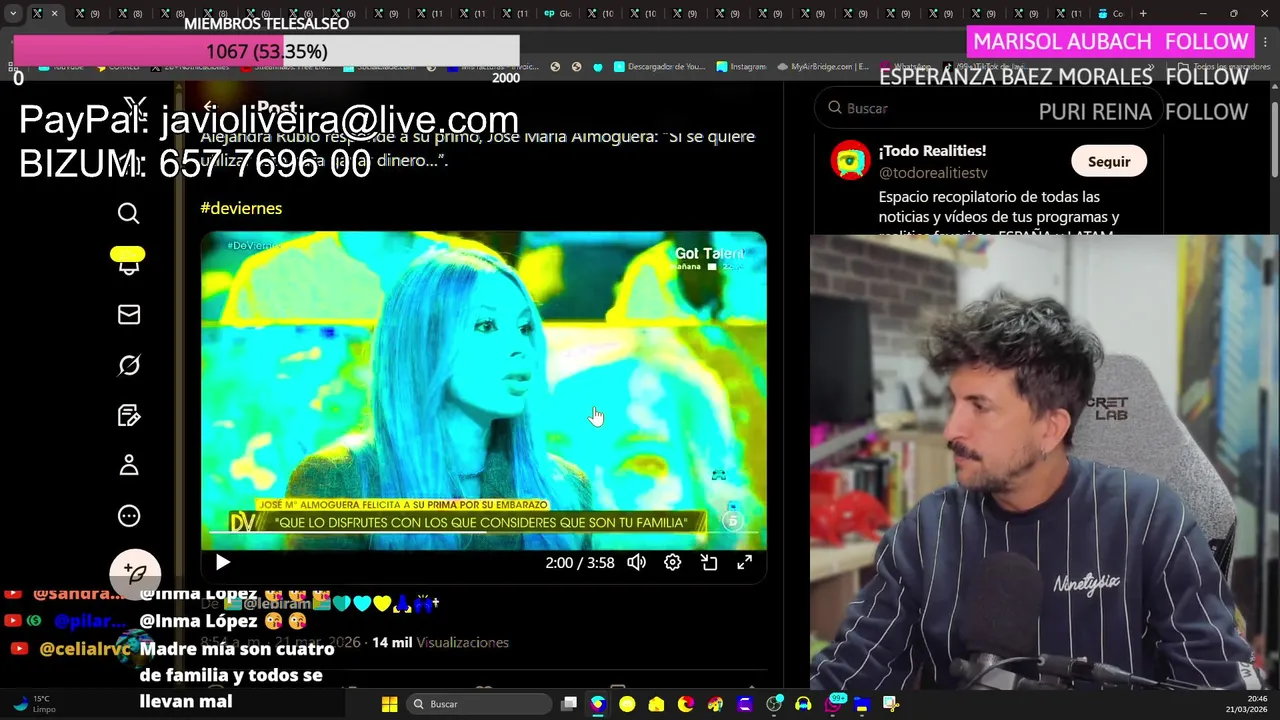Screen dimensions: 1280x720
Task: Open the MyAirBridge.com bookmark
Action: tap(822, 67)
